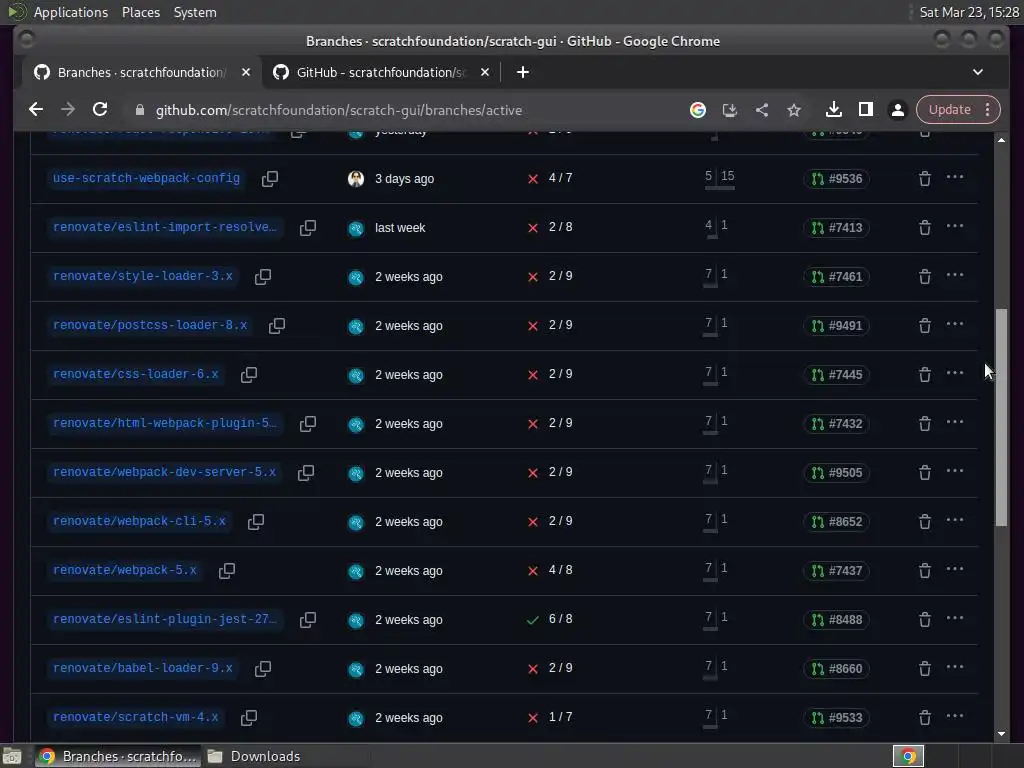Open more options for renovate/postcss-loader-8.x
Image resolution: width=1024 pixels, height=768 pixels.
pyautogui.click(x=955, y=324)
